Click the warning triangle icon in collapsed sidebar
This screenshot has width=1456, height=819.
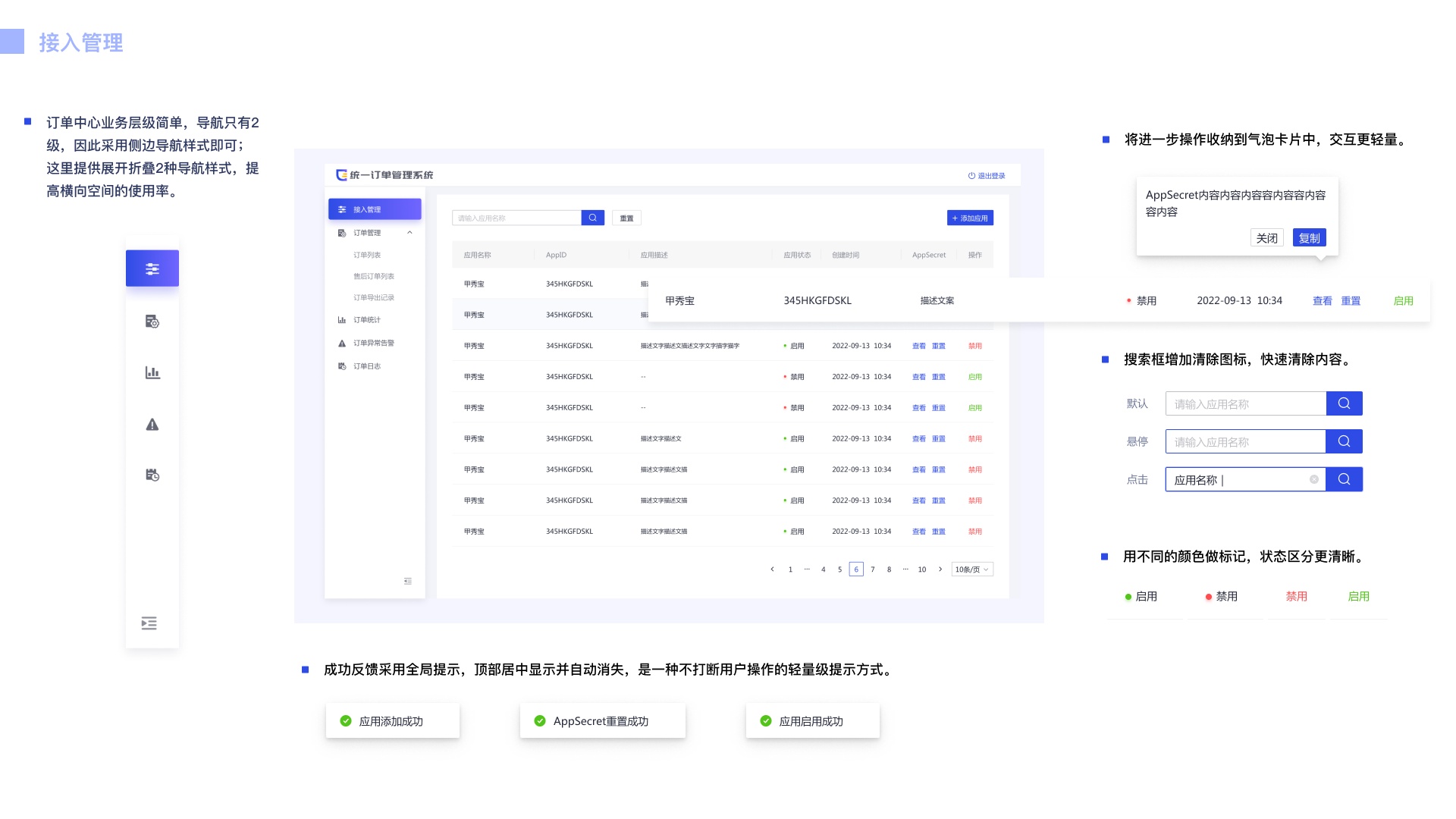[152, 425]
